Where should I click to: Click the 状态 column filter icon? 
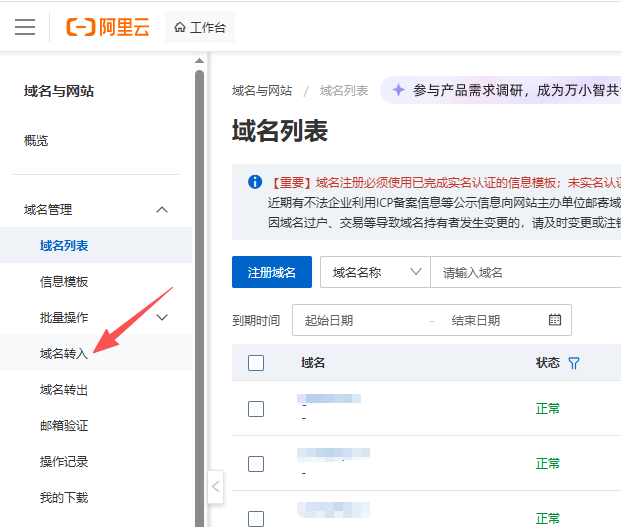tap(574, 363)
